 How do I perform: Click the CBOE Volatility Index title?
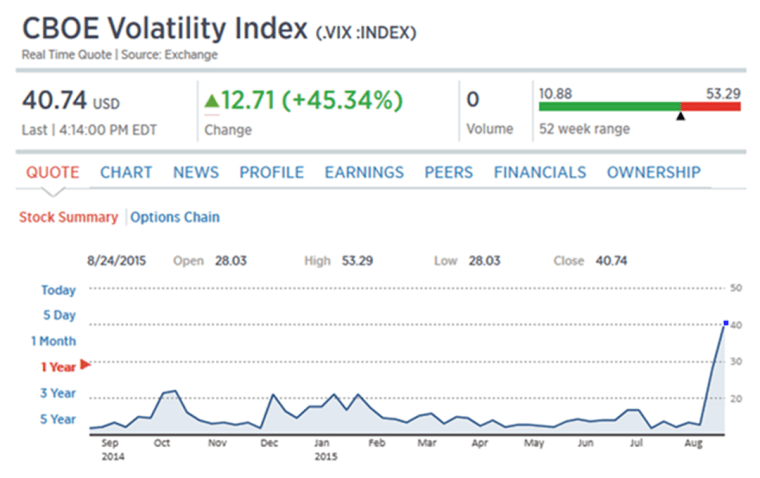click(x=165, y=29)
